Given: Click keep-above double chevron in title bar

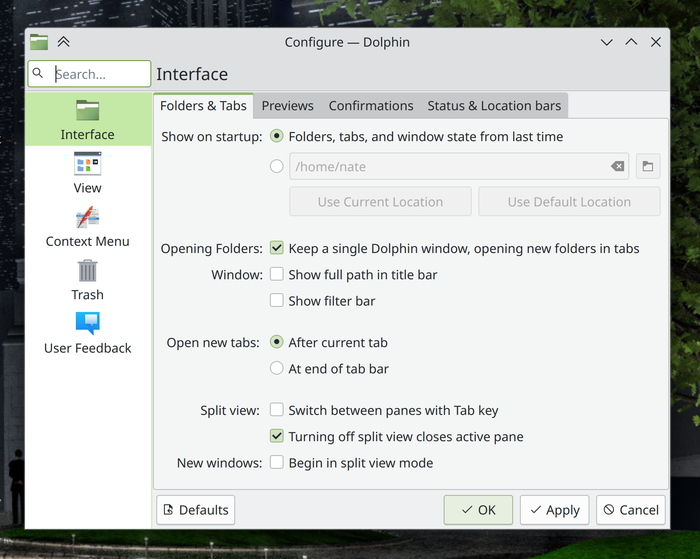Looking at the screenshot, I should (64, 42).
